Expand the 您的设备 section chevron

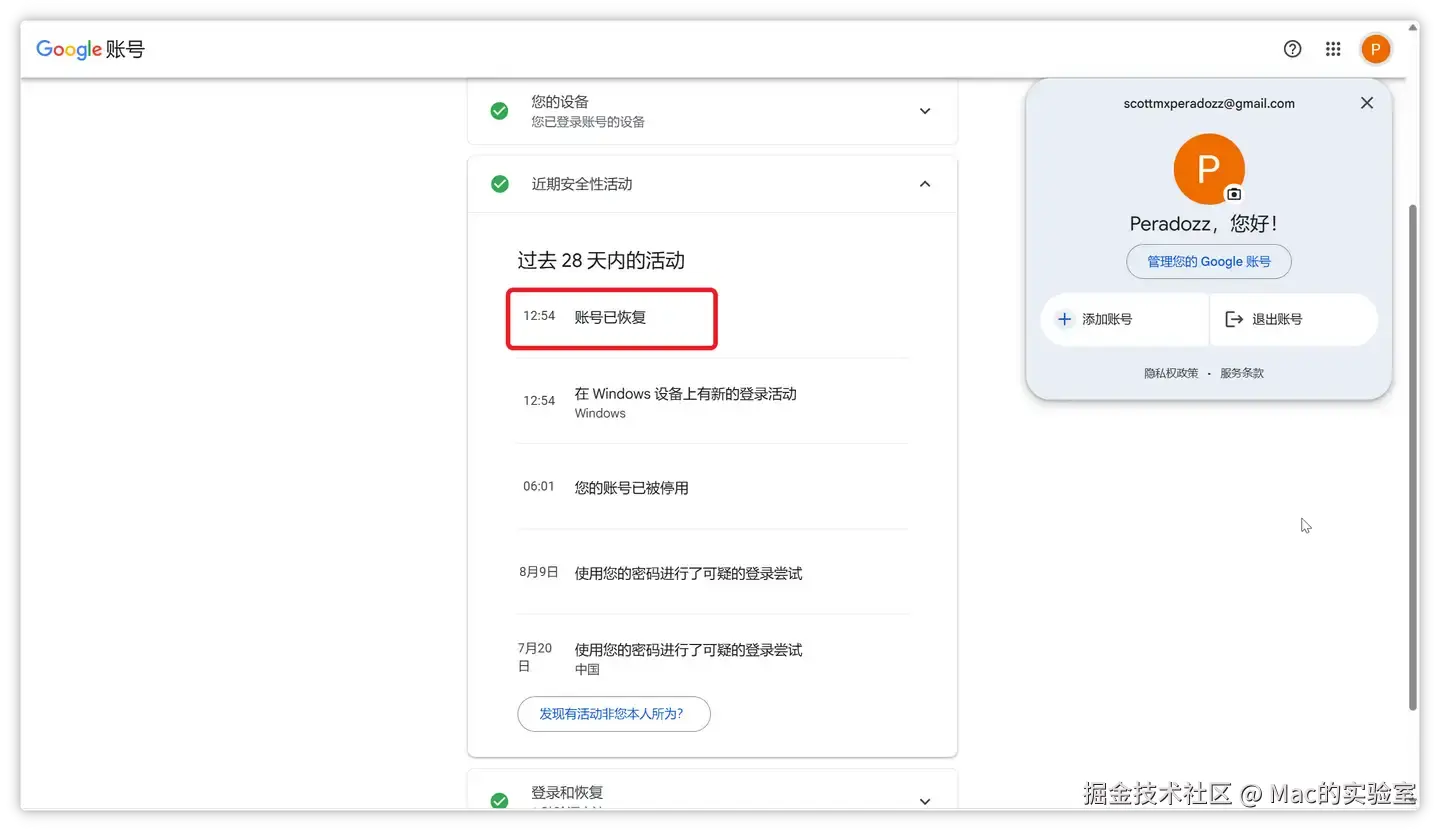pos(925,111)
